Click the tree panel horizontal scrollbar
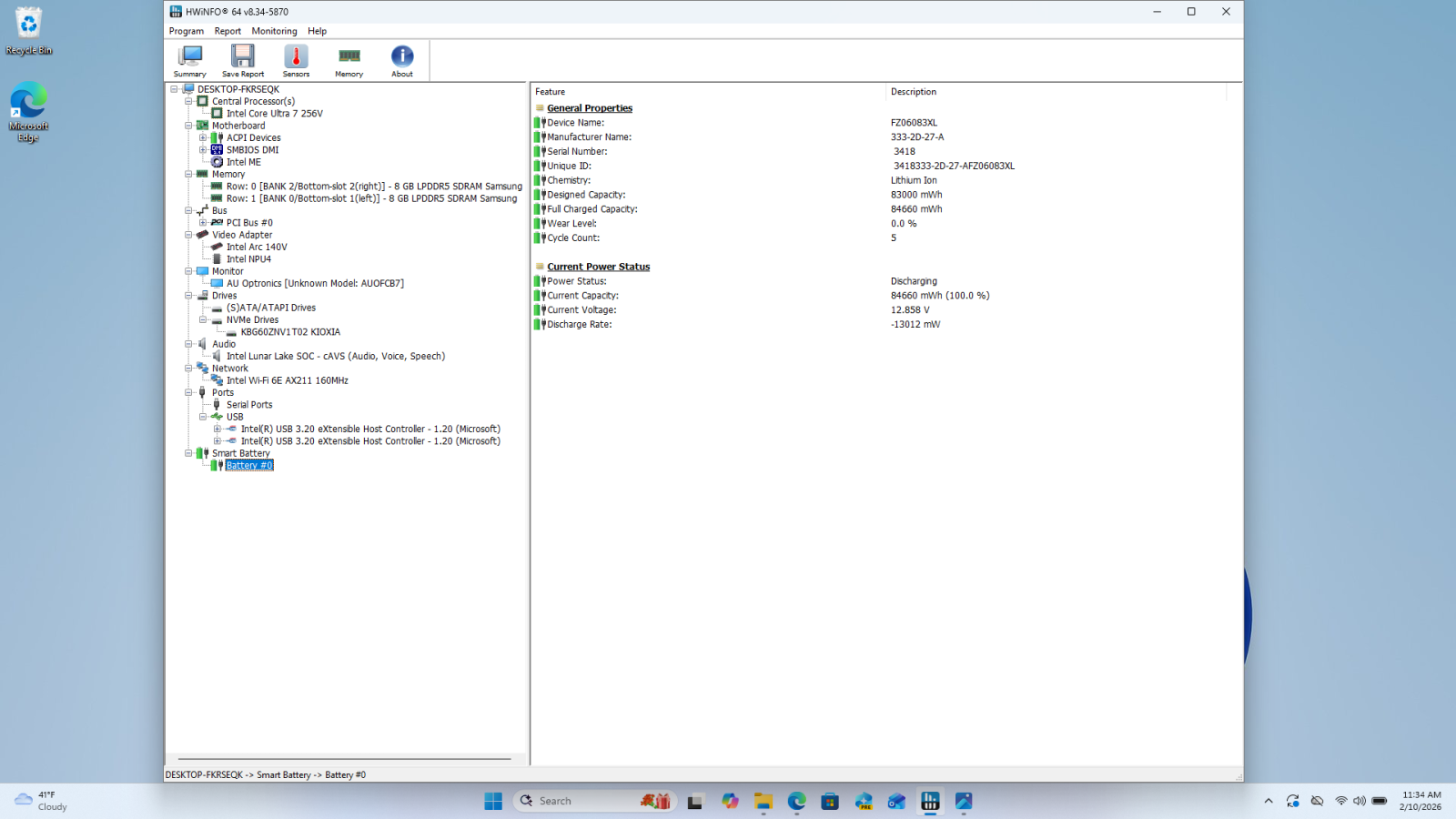Viewport: 1456px width, 819px height. [x=344, y=758]
